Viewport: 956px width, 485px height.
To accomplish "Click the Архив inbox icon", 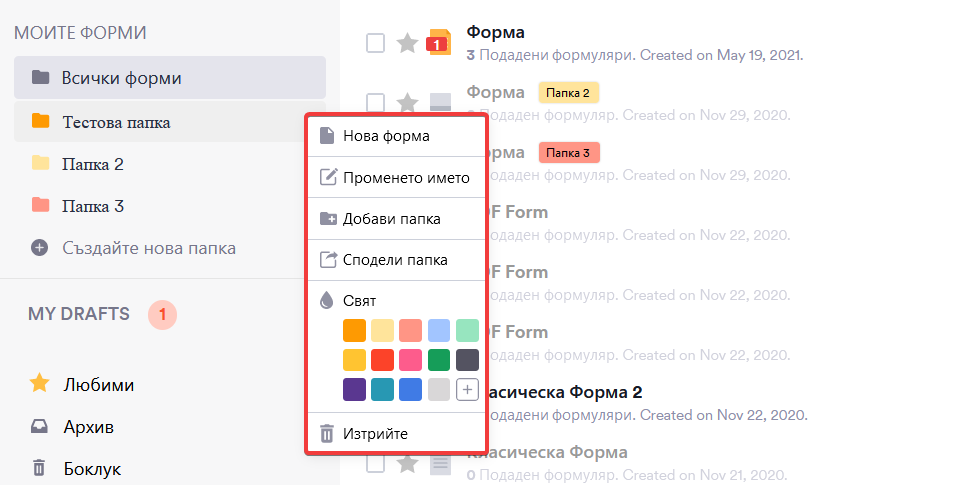I will pyautogui.click(x=39, y=427).
